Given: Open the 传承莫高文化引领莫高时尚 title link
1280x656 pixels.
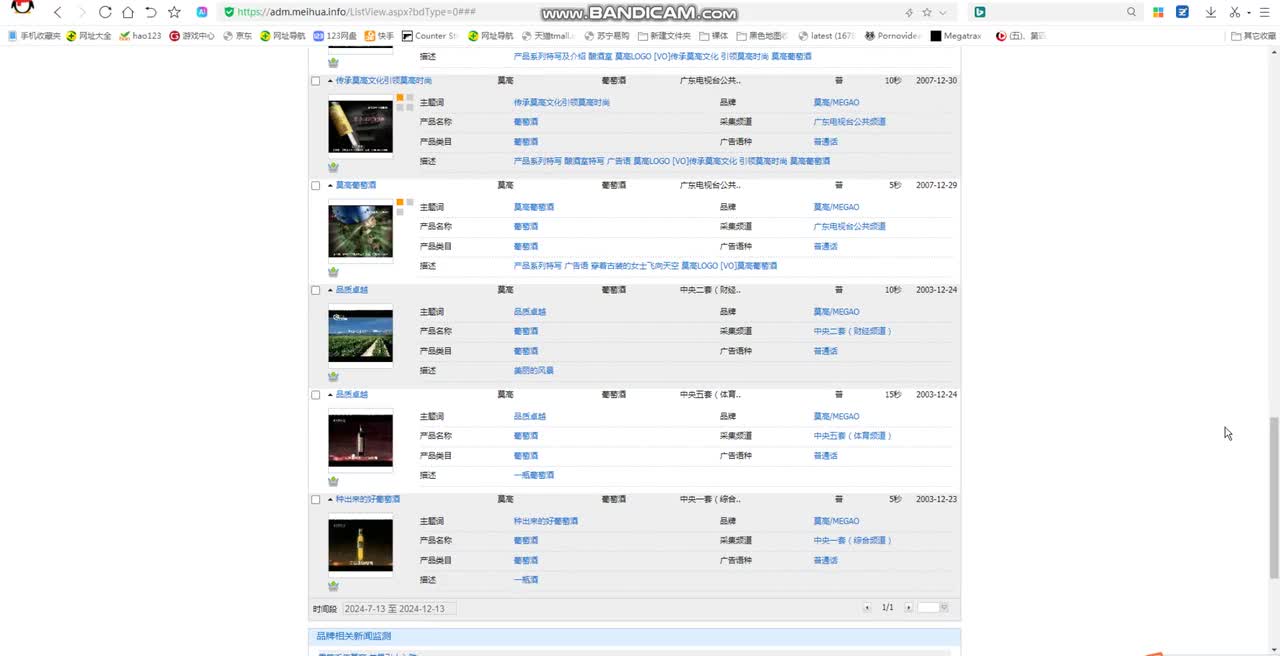Looking at the screenshot, I should [x=383, y=80].
